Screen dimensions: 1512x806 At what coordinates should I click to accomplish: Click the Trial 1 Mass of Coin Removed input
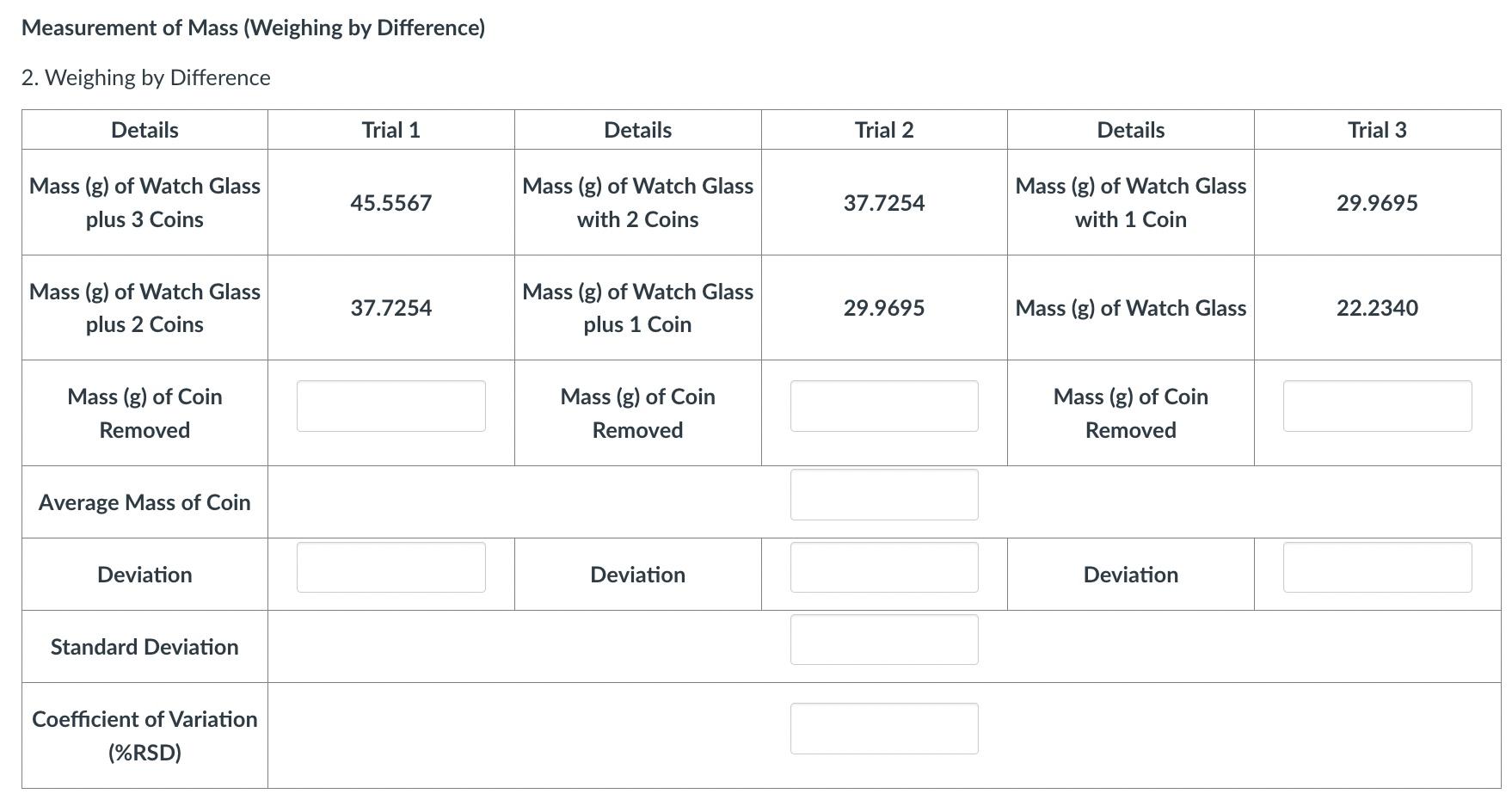point(390,405)
